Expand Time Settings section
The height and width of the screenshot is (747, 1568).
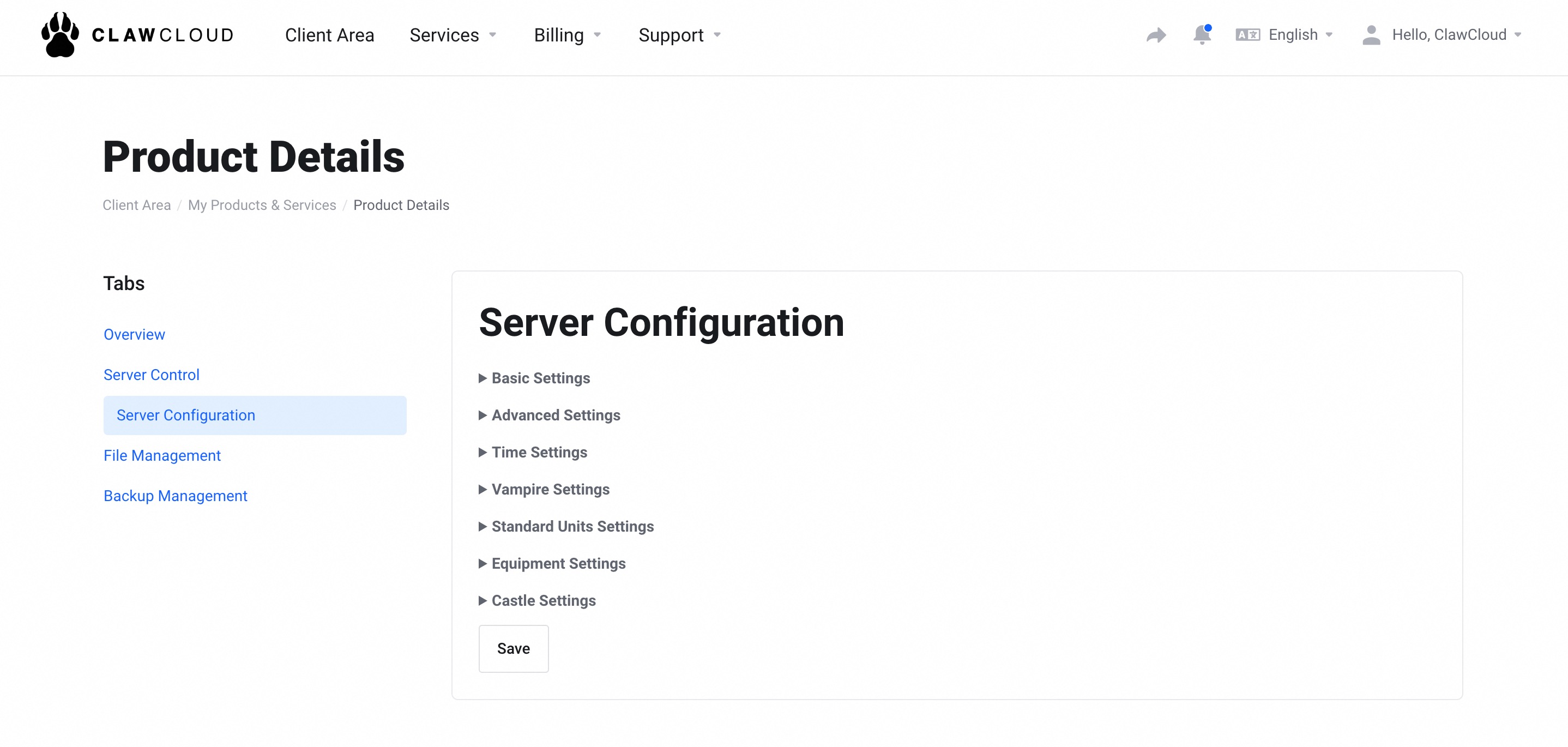coord(539,453)
